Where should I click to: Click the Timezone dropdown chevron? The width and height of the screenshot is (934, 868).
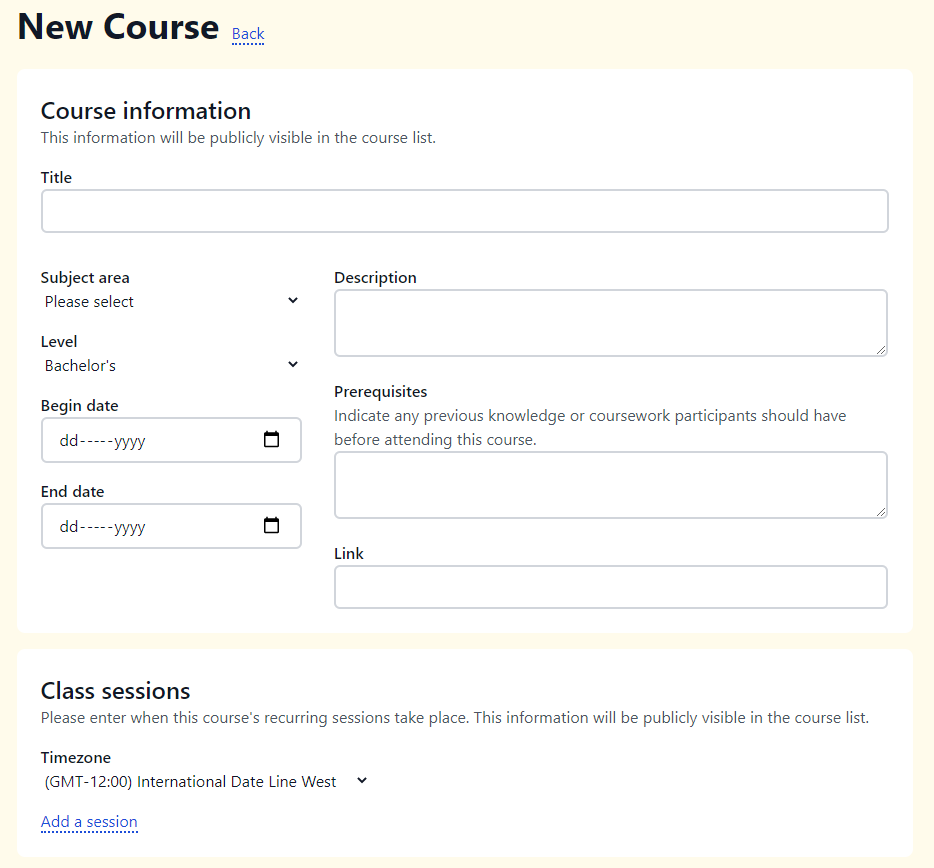point(360,781)
